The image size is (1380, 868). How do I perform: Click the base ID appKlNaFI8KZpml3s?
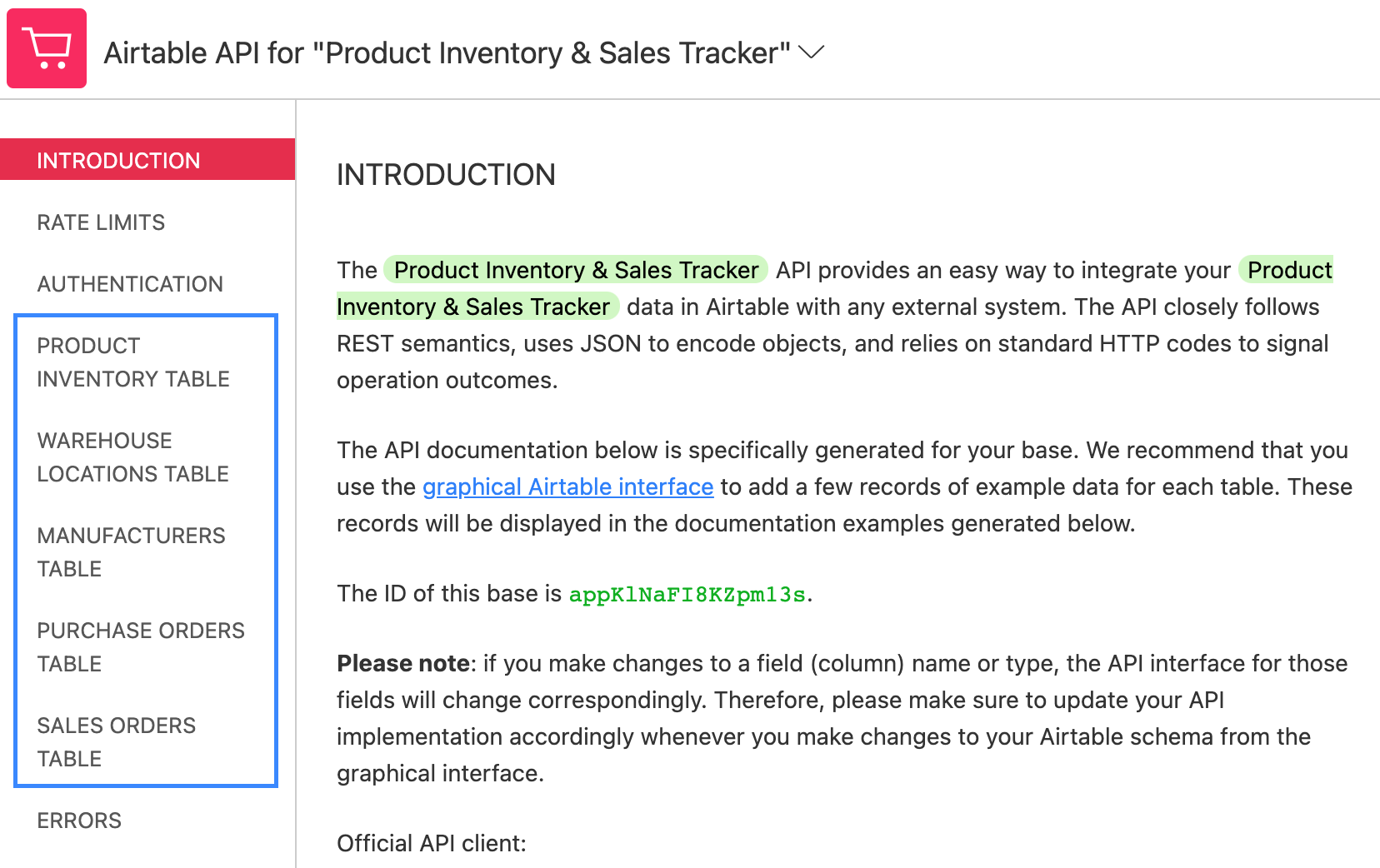tap(687, 594)
